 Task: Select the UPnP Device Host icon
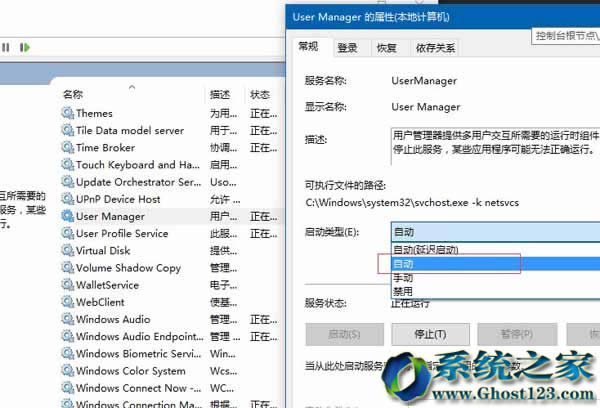pyautogui.click(x=67, y=199)
